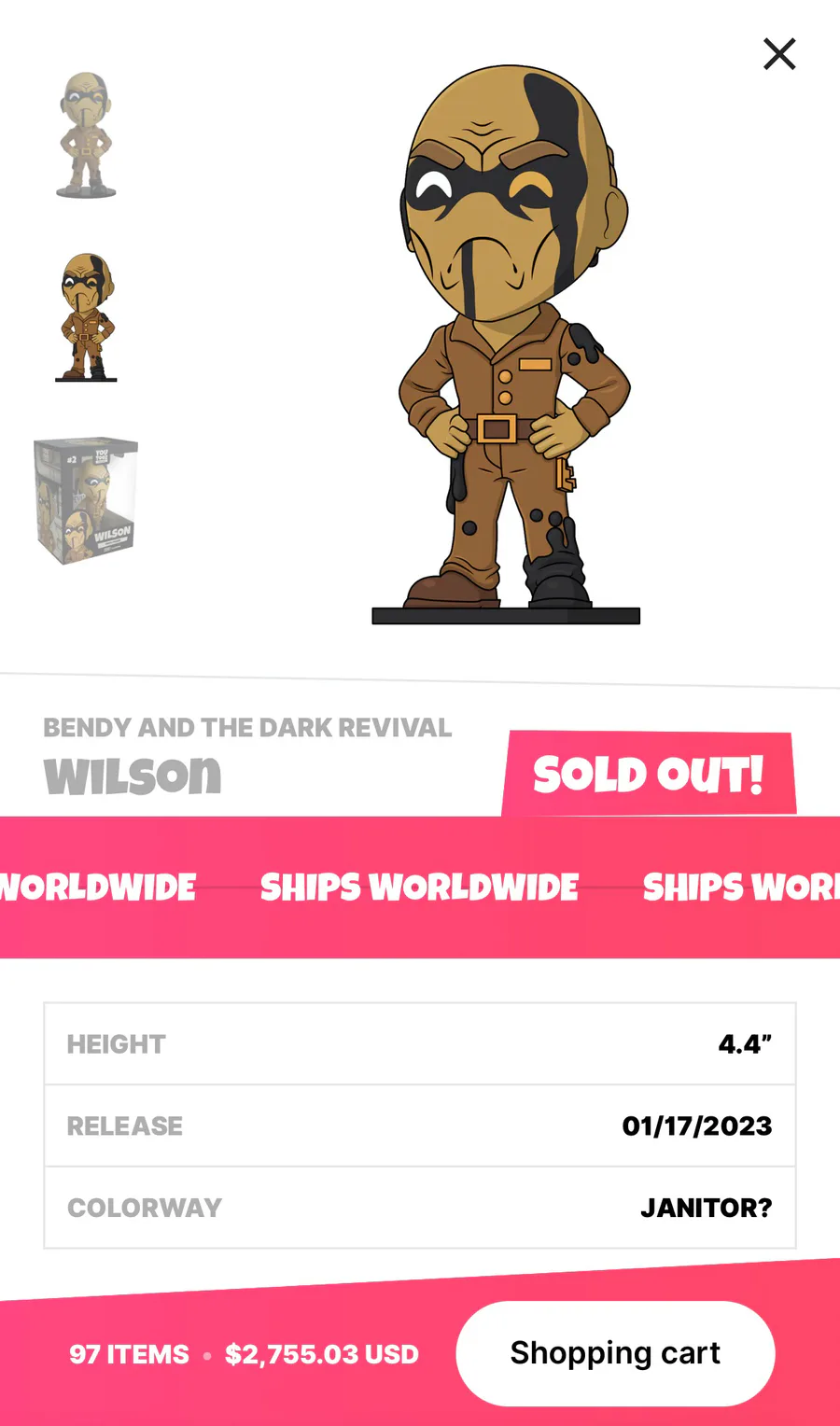Click the SOLD OUT! badge
This screenshot has height=1426, width=840.
click(649, 774)
